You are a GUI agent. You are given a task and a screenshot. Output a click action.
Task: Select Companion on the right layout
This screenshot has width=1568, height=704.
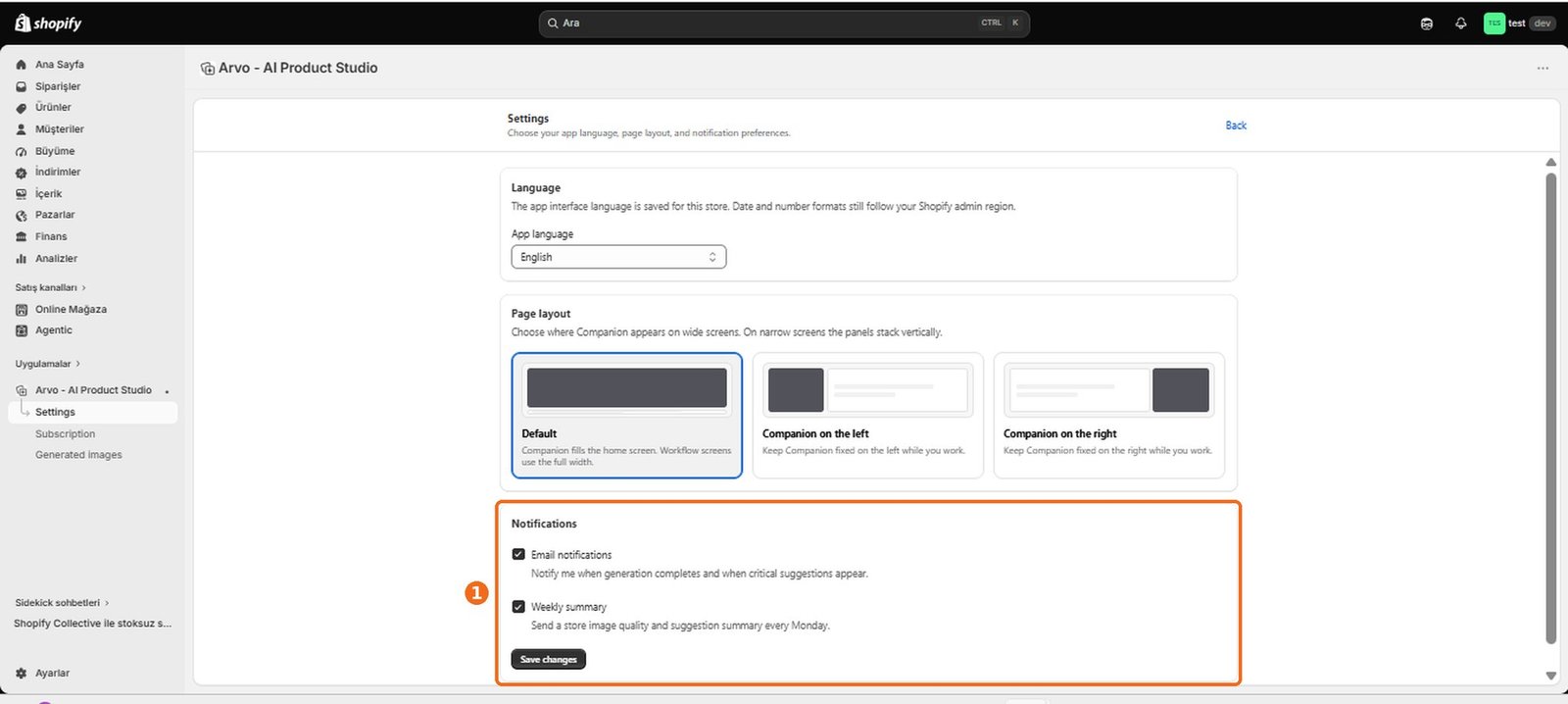point(1109,416)
